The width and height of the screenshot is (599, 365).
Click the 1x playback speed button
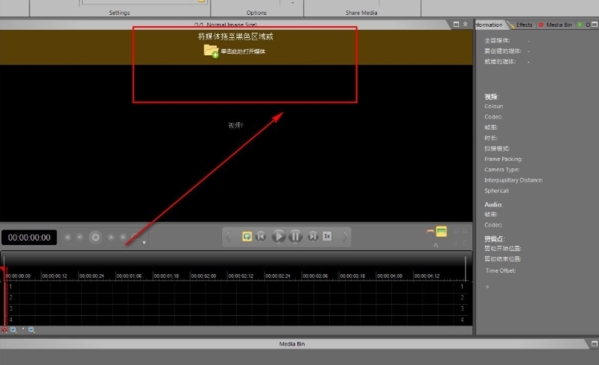[327, 237]
